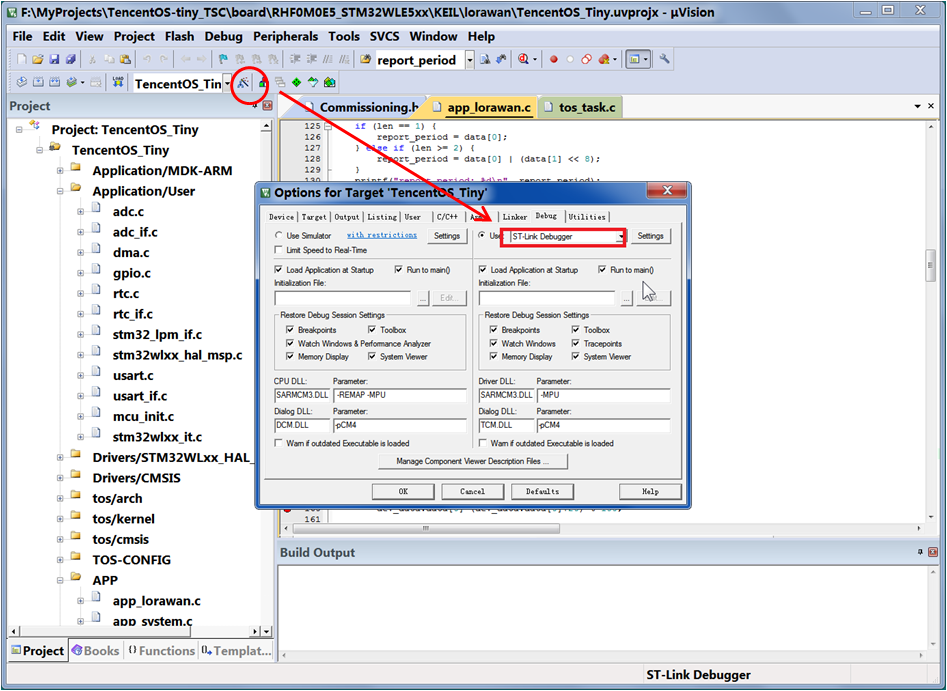Click the Translate current file icon
Viewport: 947px width, 691px height.
(22, 82)
